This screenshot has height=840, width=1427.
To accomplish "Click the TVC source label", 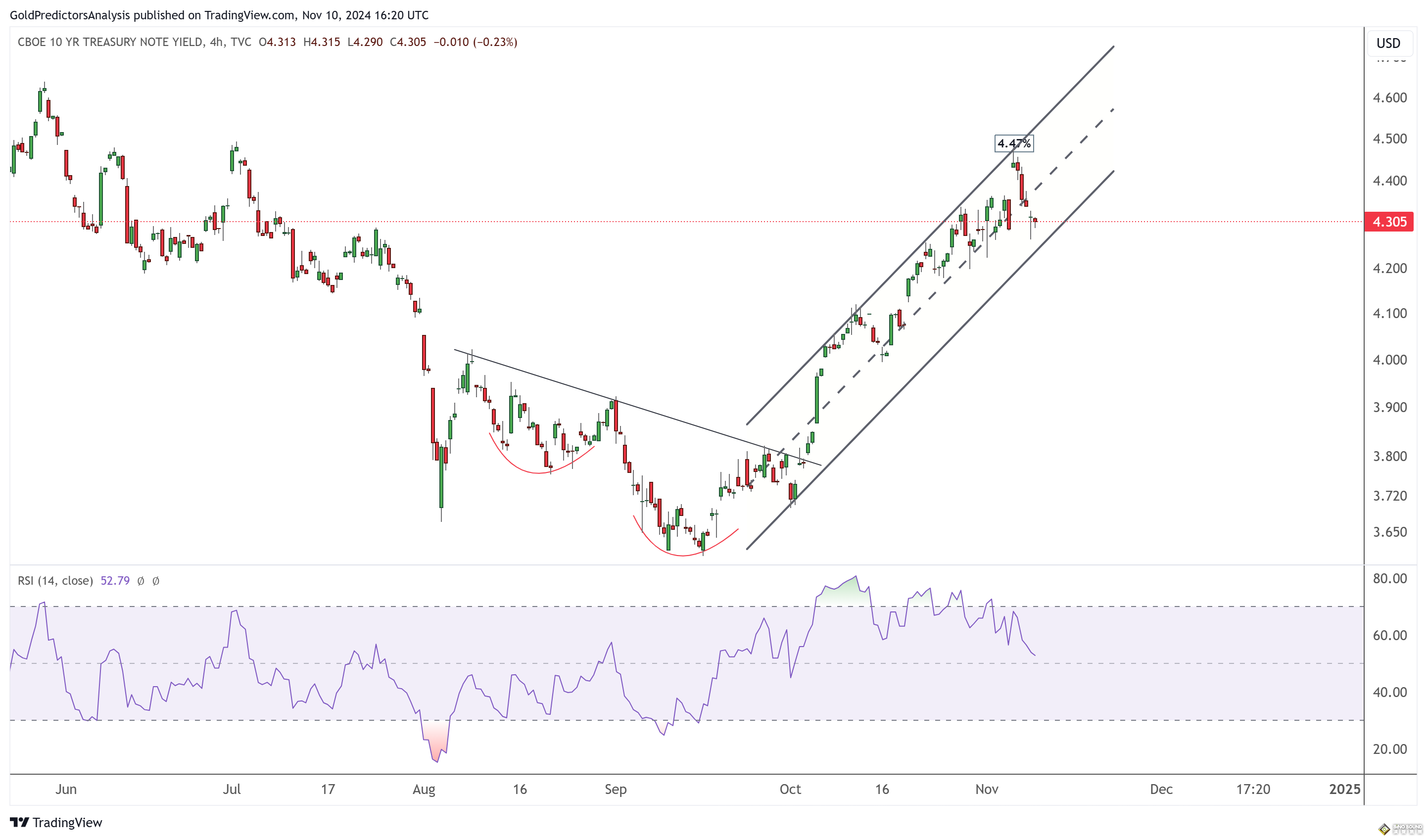I will pos(241,42).
